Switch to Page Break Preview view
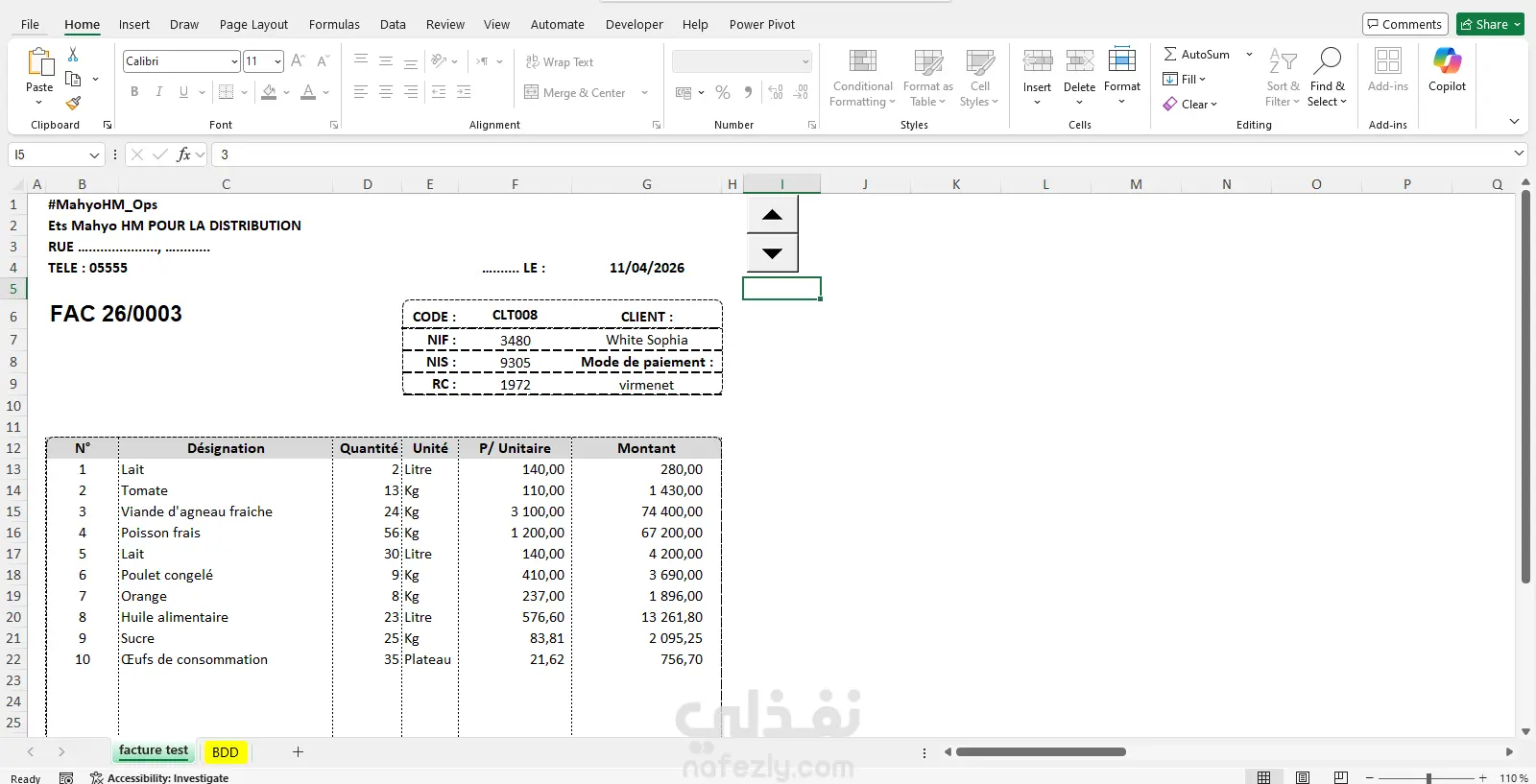The height and width of the screenshot is (784, 1536). pos(1341,777)
